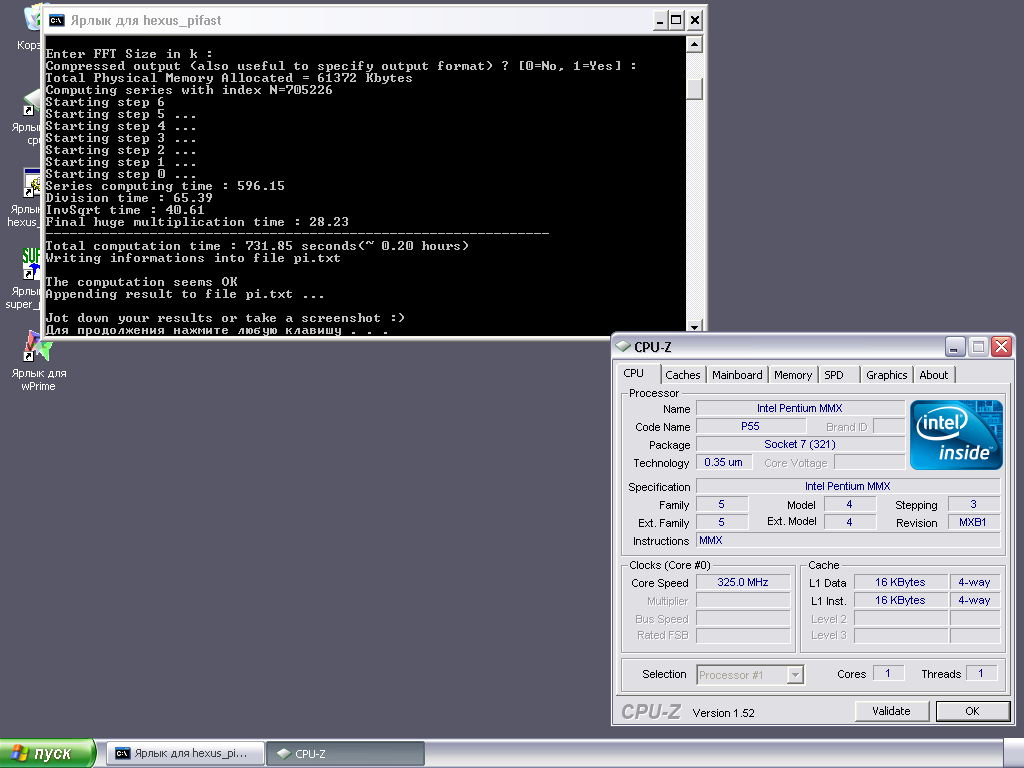Switch to the Graphics tab
This screenshot has height=768, width=1024.
886,375
